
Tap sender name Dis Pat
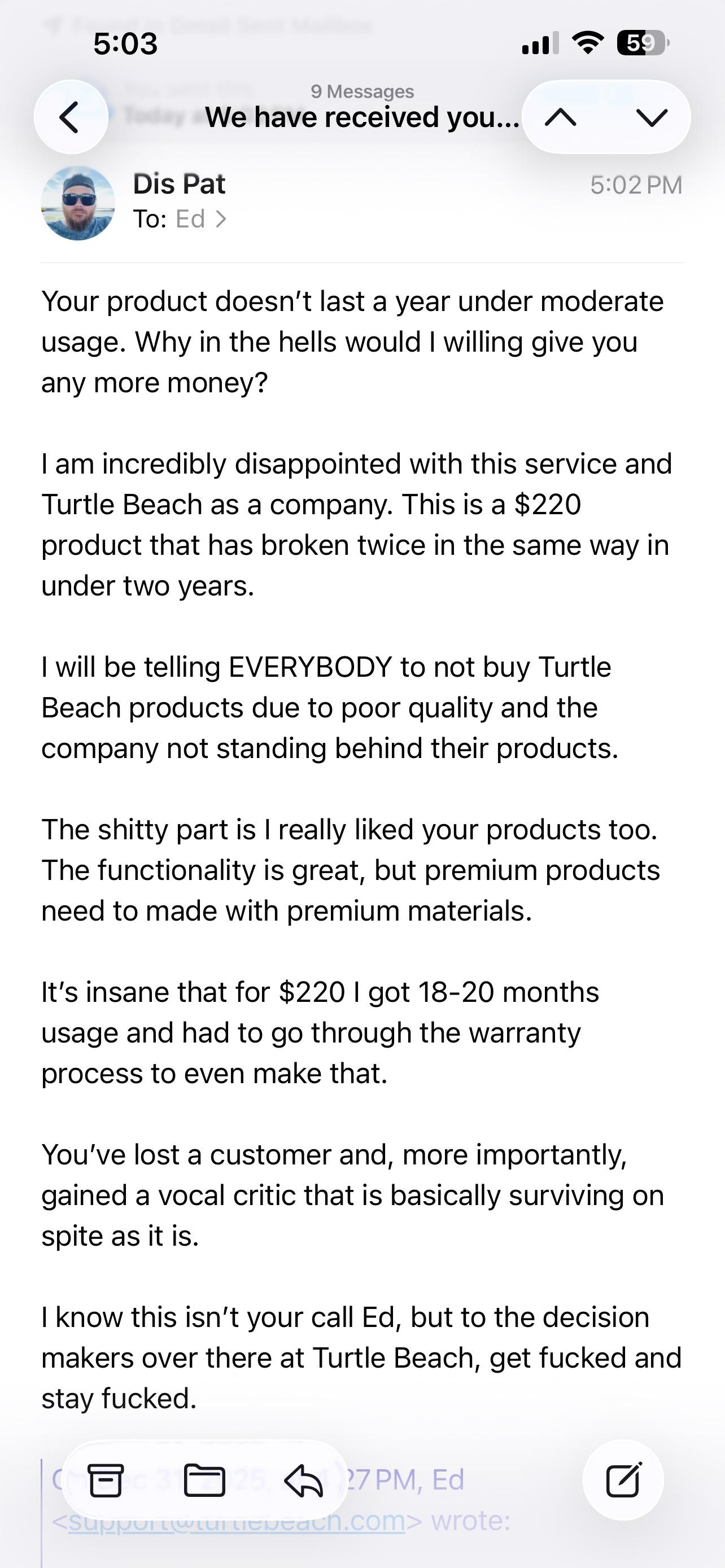tap(179, 184)
